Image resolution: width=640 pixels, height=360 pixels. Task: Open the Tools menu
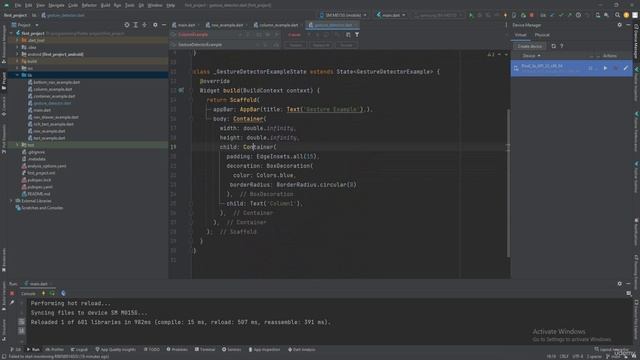pos(130,5)
